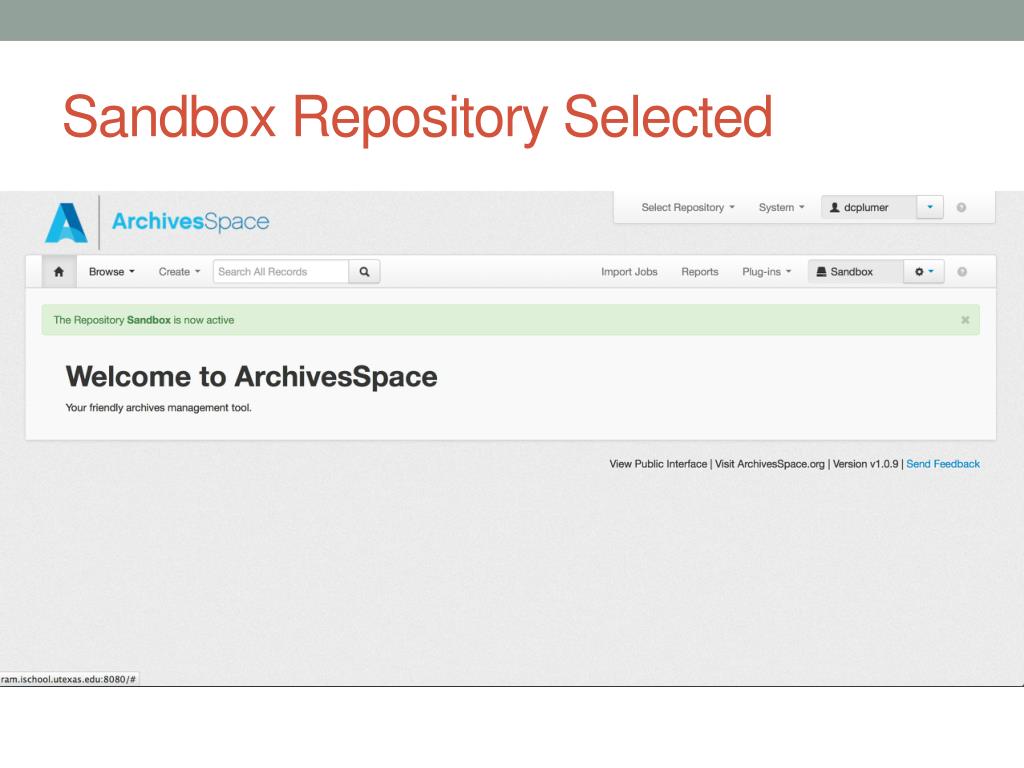Open the Plug-ins dropdown
1024x768 pixels.
[x=766, y=272]
